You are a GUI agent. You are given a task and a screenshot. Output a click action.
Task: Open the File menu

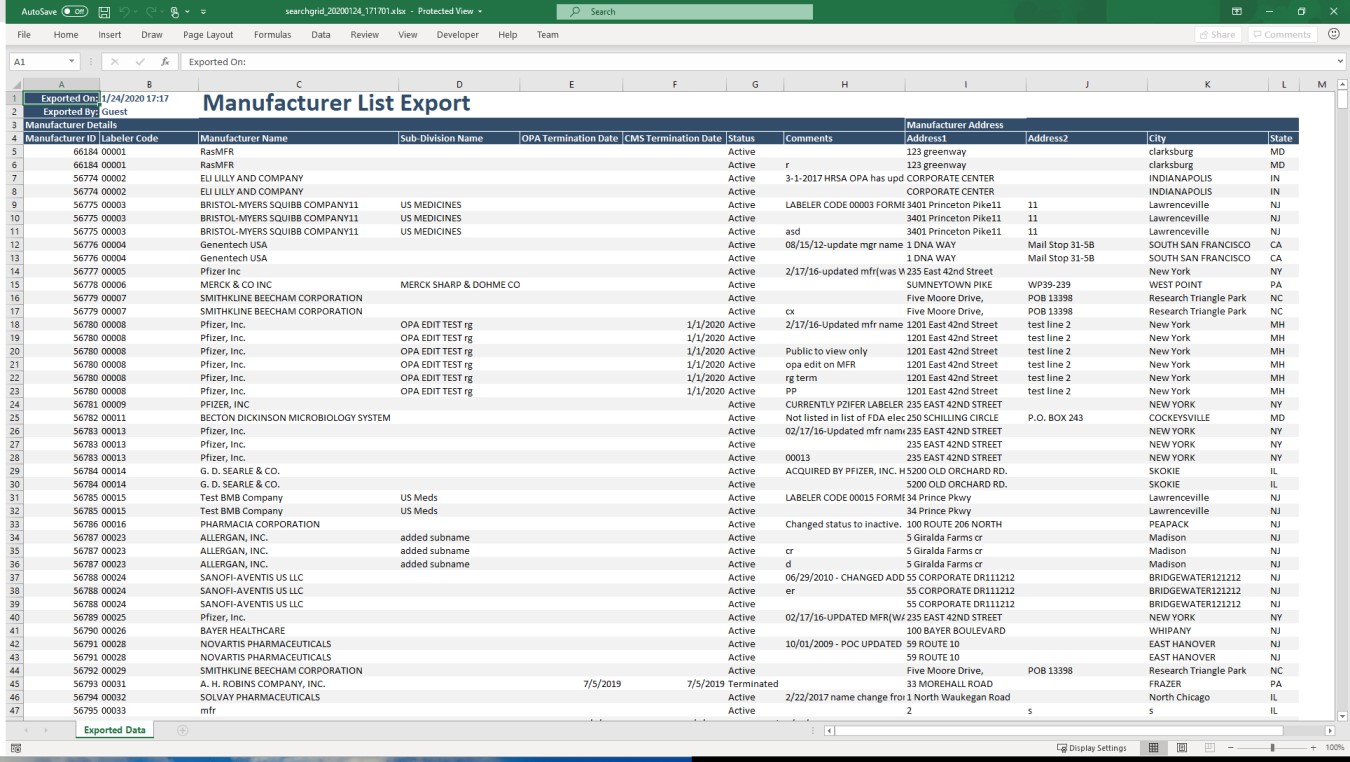[24, 34]
